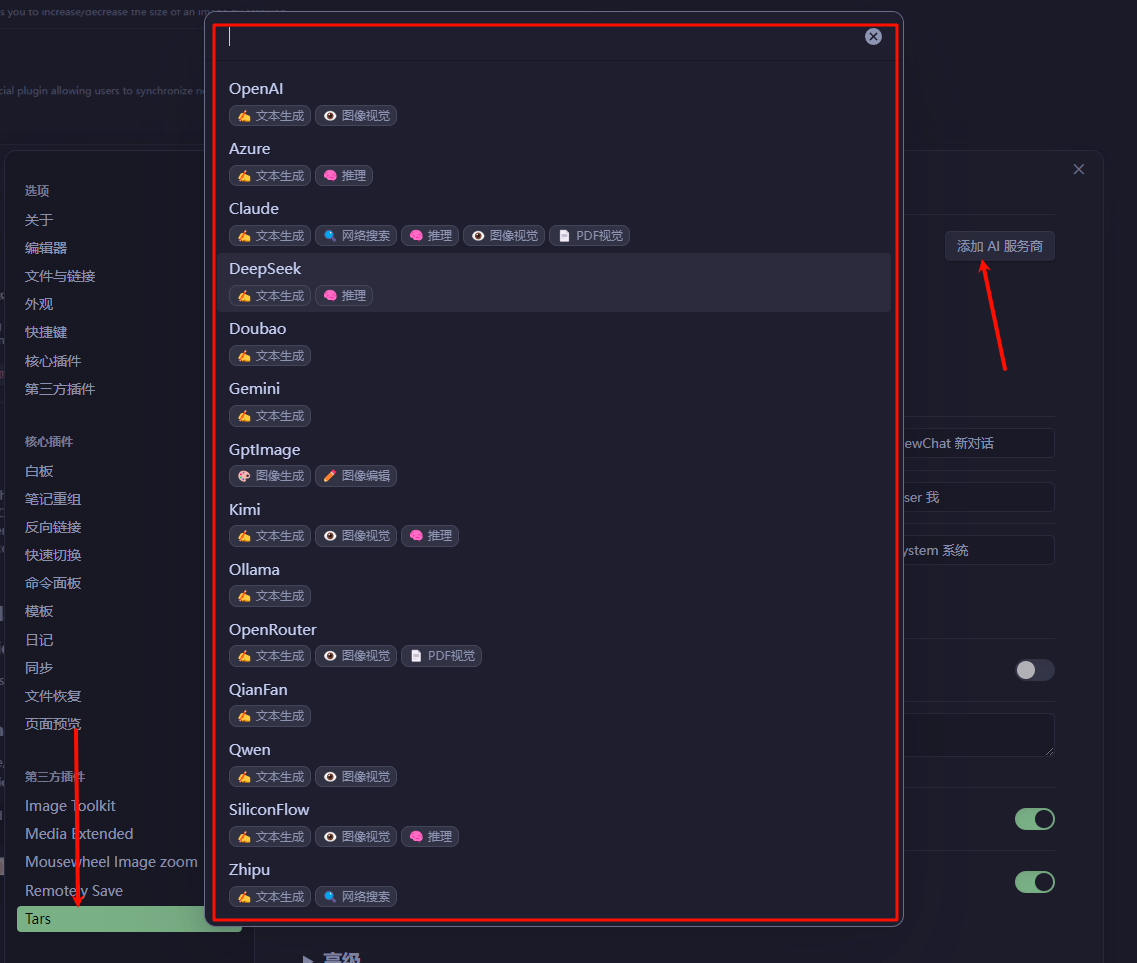The image size is (1137, 963).
Task: Select QianFan provider
Action: pyautogui.click(x=554, y=703)
